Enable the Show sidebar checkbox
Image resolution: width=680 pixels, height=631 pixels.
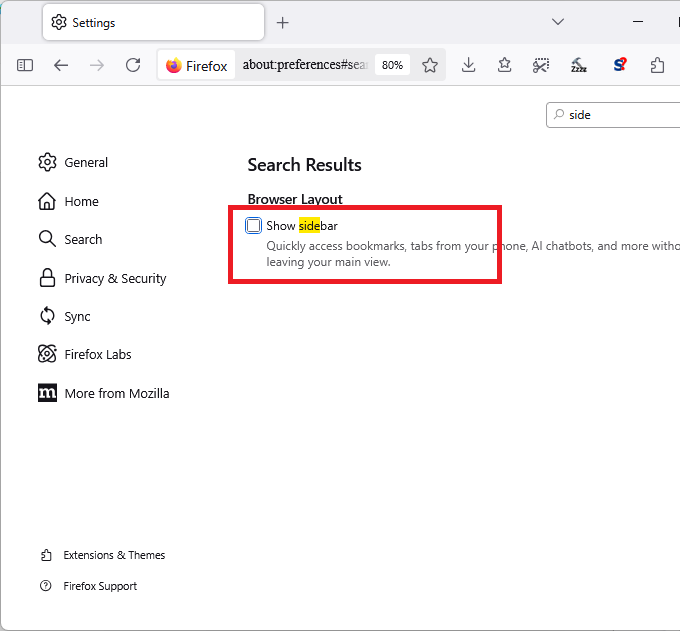(x=253, y=226)
